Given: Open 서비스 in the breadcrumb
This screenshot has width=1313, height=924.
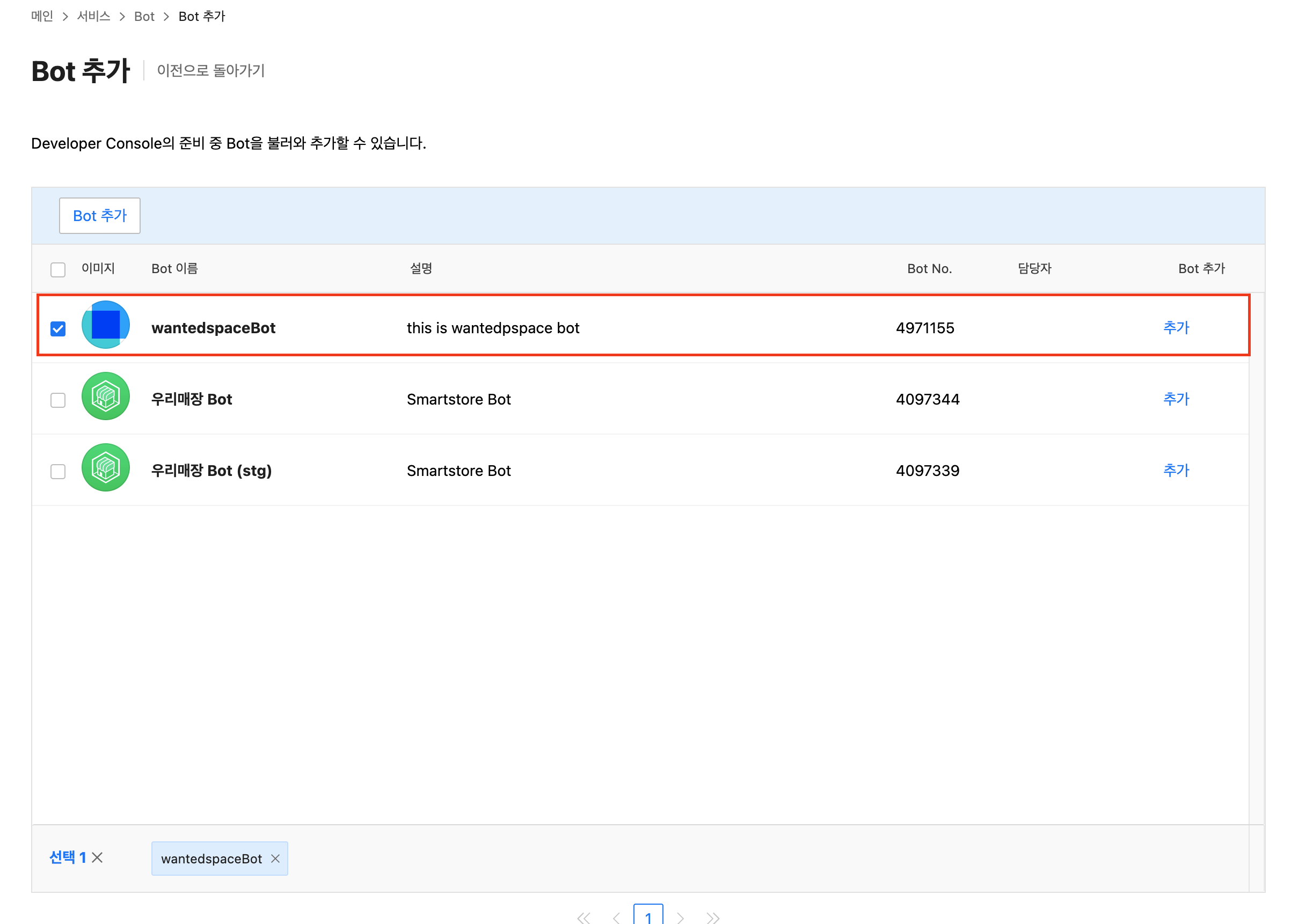Looking at the screenshot, I should 94,16.
